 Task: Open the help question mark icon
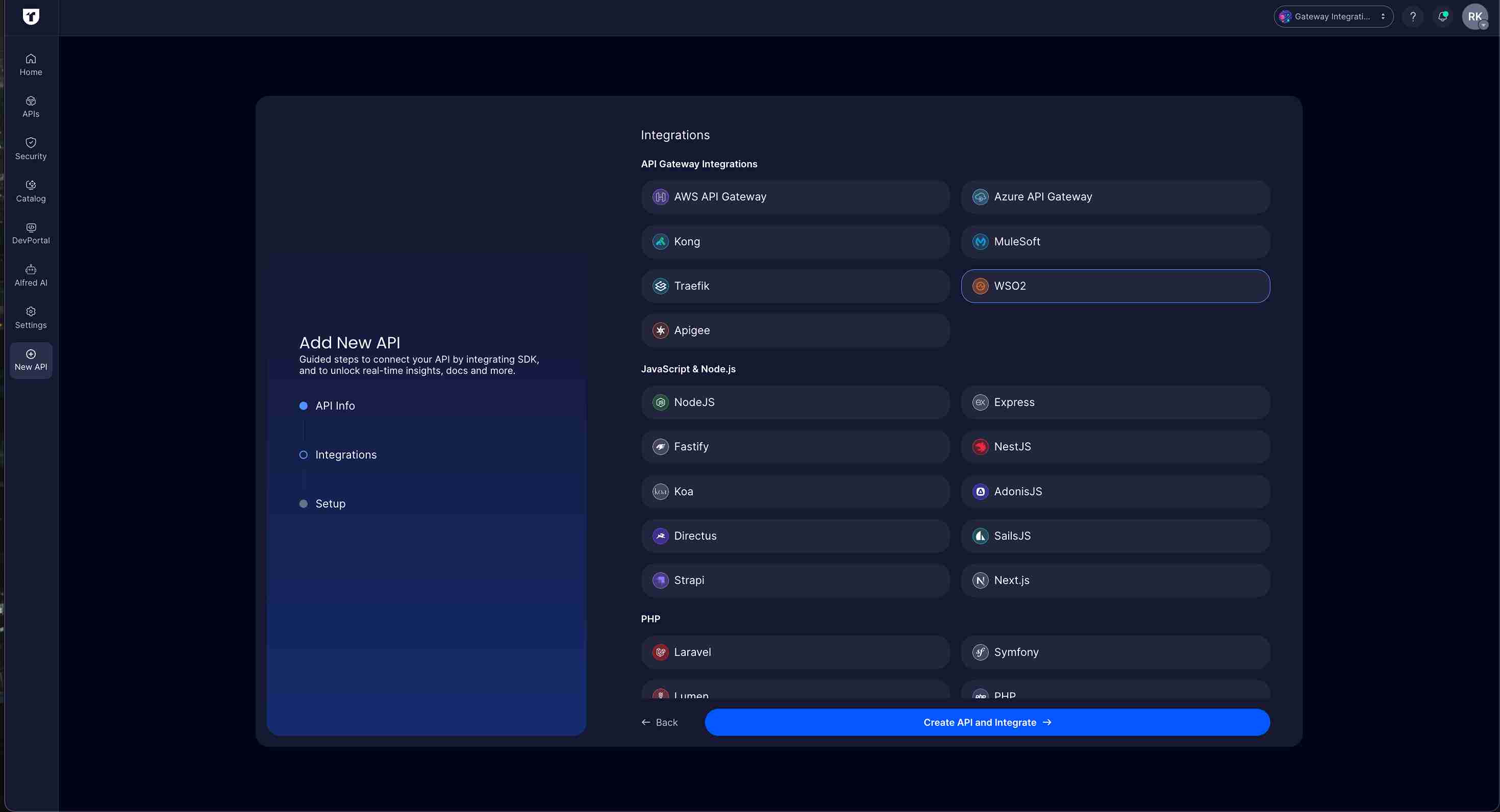[x=1413, y=16]
